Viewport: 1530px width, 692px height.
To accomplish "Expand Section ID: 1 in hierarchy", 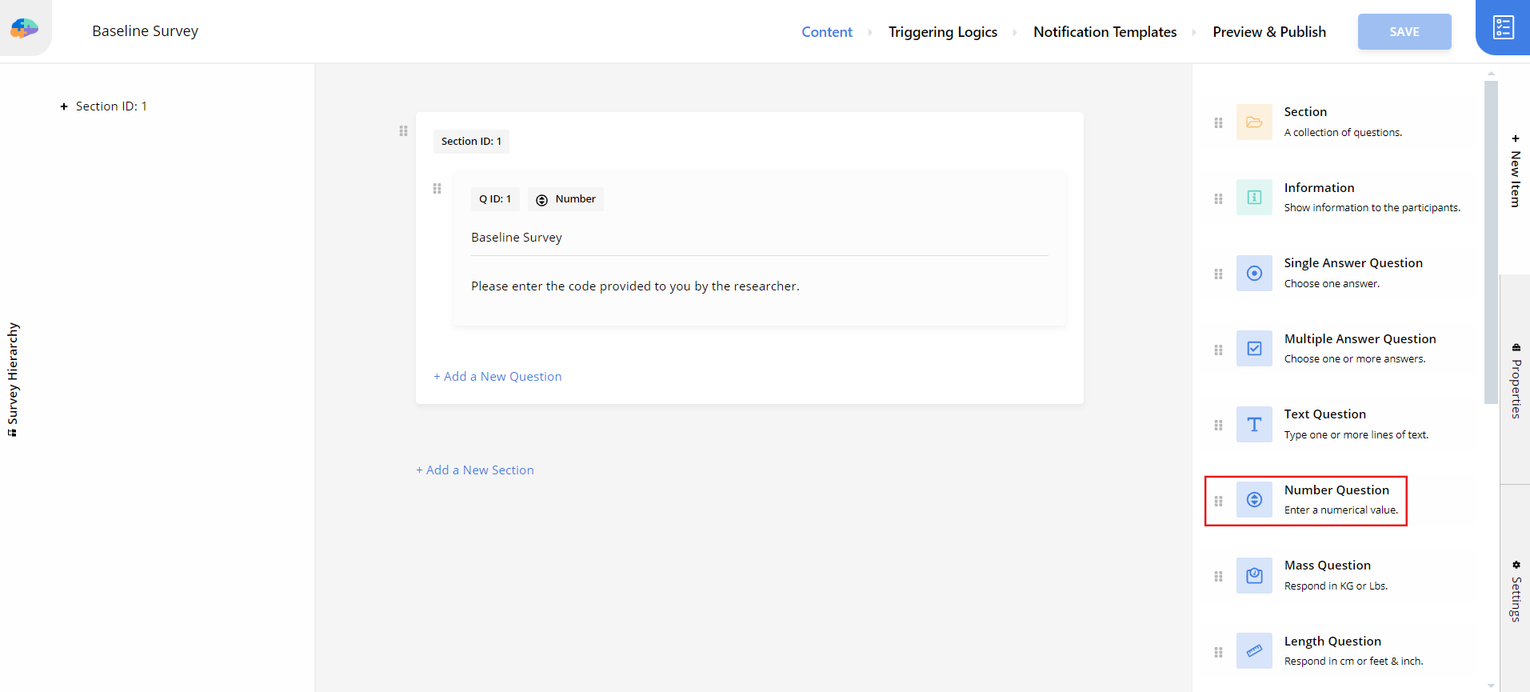I will coord(64,107).
